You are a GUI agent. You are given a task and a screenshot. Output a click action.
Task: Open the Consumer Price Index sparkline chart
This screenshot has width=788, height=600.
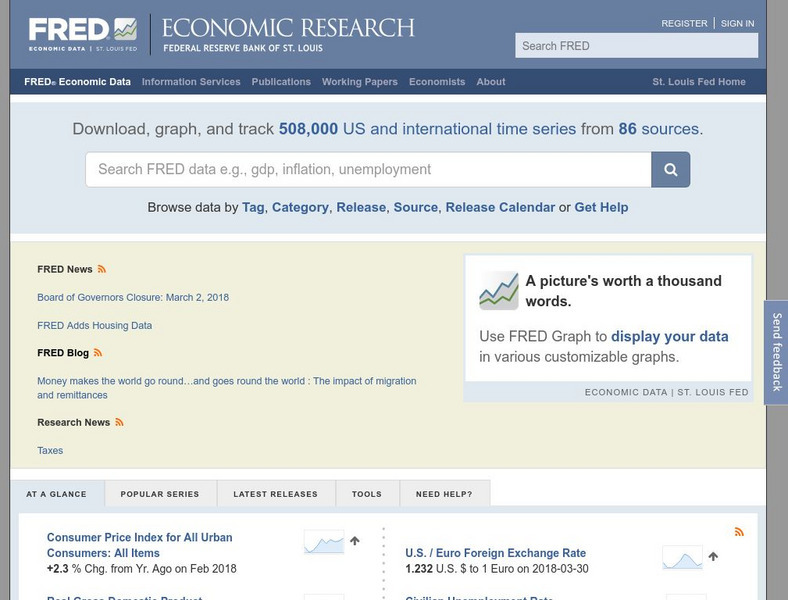coord(323,542)
